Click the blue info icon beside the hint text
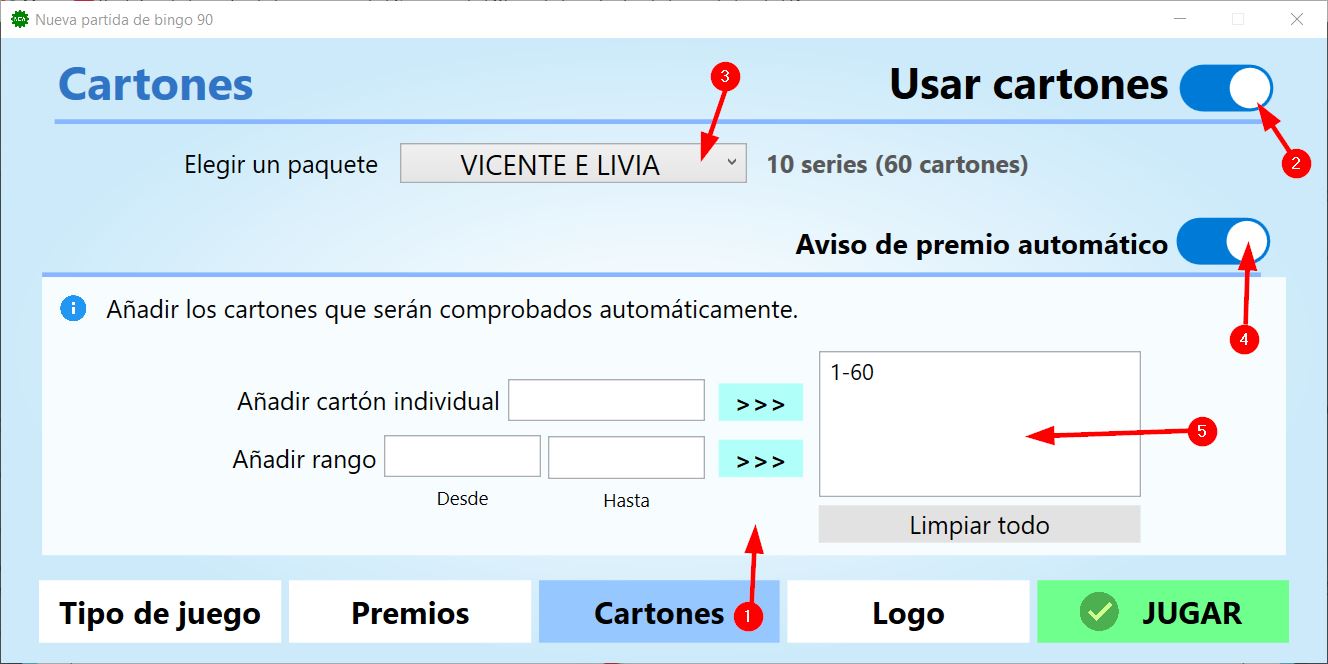Image resolution: width=1328 pixels, height=664 pixels. [x=73, y=309]
